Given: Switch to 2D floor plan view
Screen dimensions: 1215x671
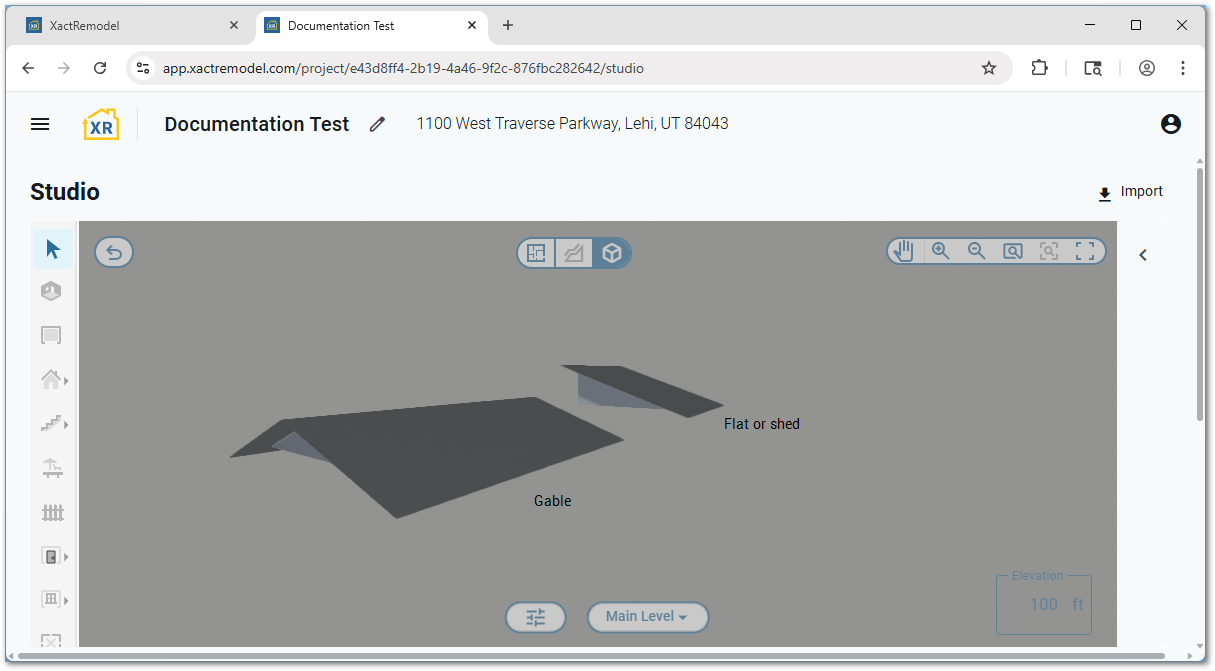Looking at the screenshot, I should [537, 253].
